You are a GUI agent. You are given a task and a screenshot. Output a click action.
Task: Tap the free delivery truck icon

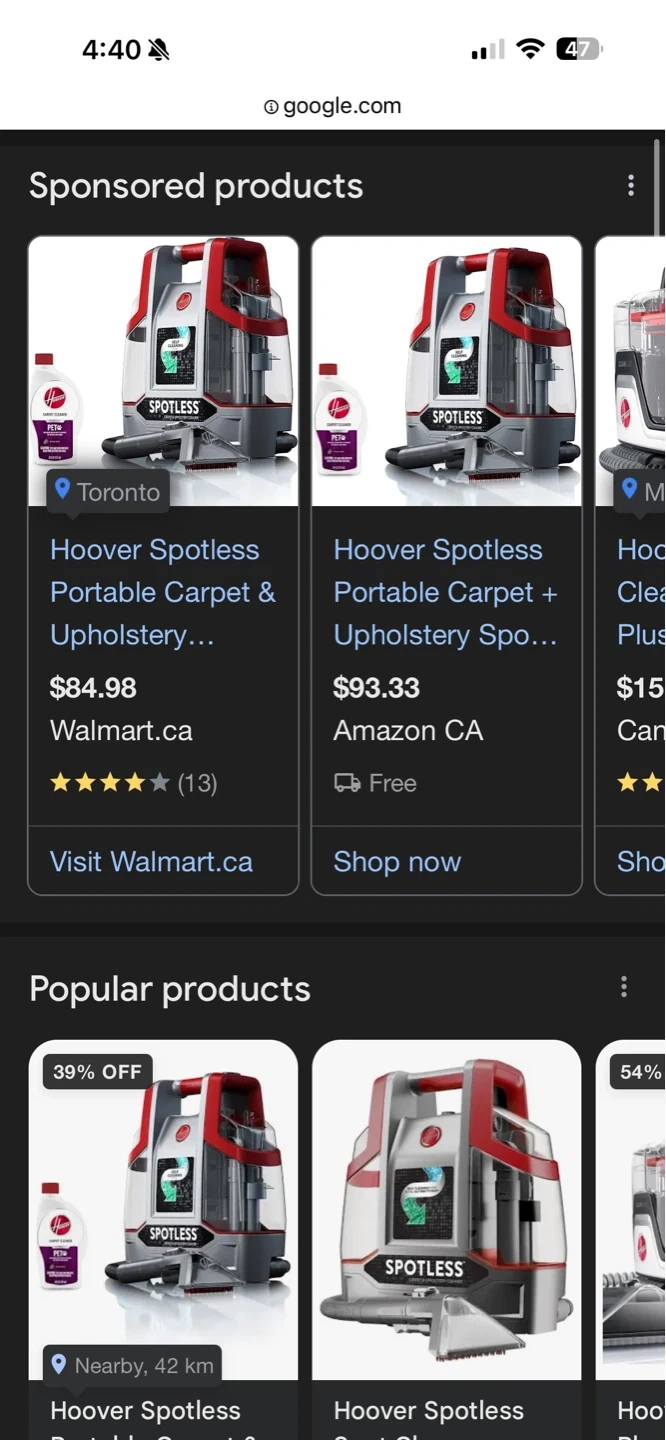347,783
